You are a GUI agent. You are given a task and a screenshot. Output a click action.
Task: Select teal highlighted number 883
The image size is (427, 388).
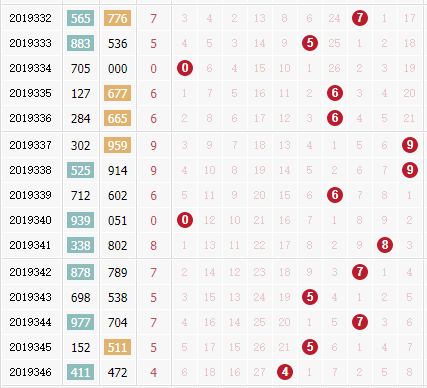click(80, 43)
